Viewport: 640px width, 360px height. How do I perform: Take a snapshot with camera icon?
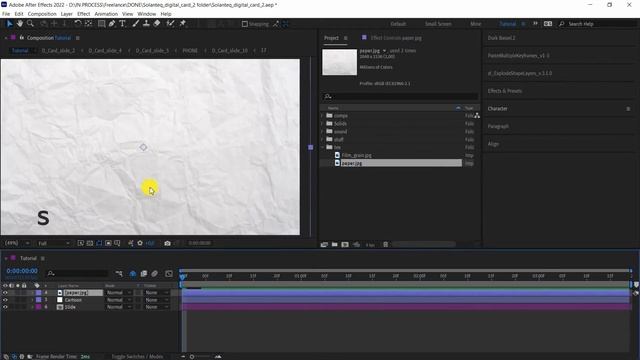coord(167,243)
